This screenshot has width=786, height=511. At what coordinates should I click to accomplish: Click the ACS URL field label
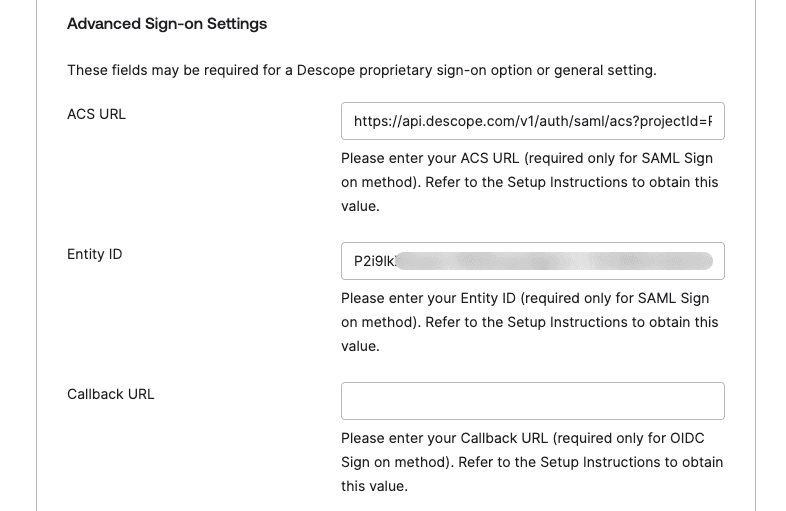pos(96,114)
